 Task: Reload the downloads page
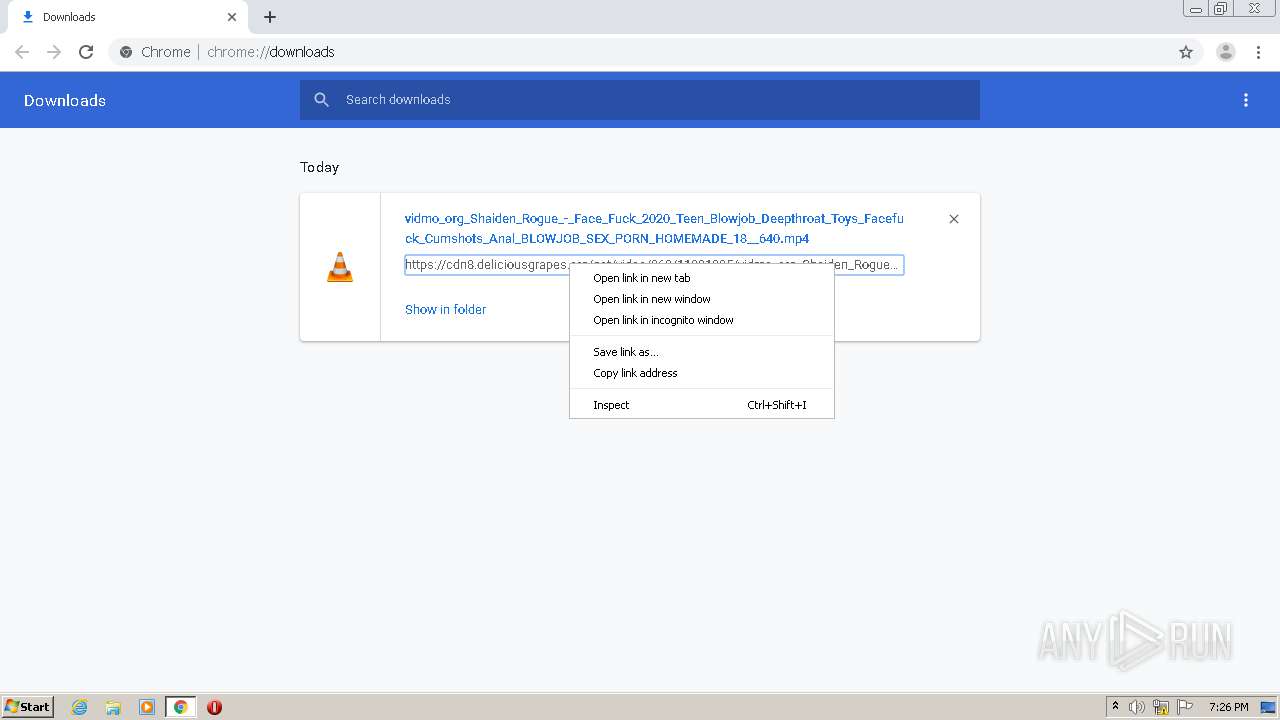pyautogui.click(x=86, y=52)
